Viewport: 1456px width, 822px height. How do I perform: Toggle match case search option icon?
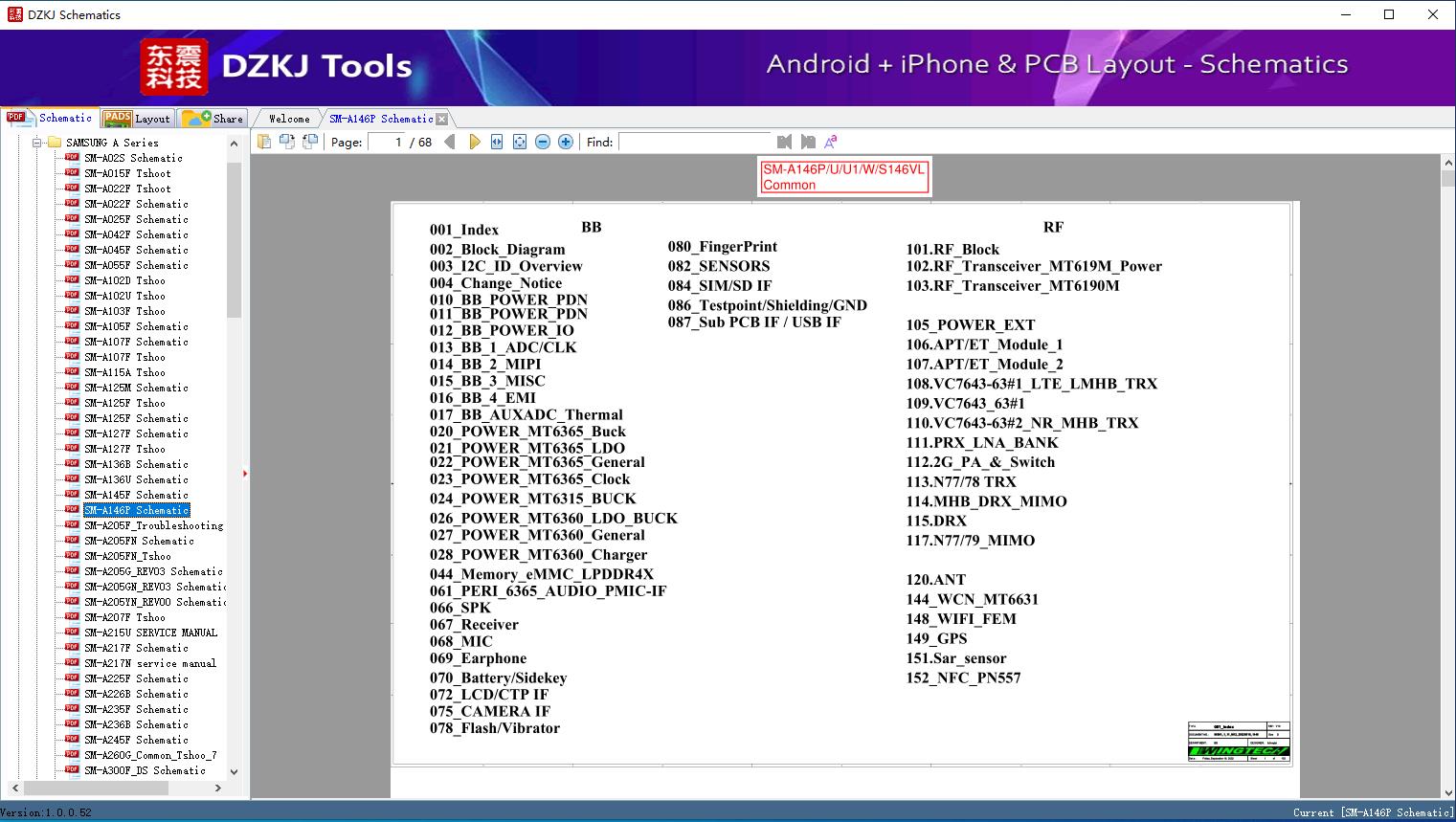pyautogui.click(x=831, y=142)
